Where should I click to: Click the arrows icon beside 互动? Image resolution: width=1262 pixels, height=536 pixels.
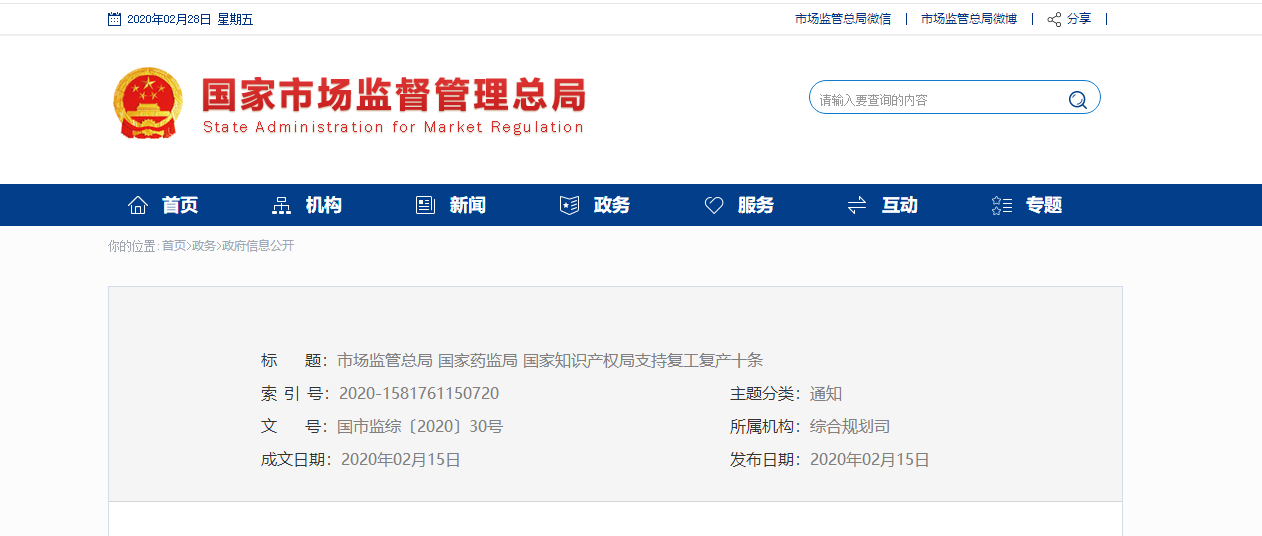pyautogui.click(x=857, y=205)
